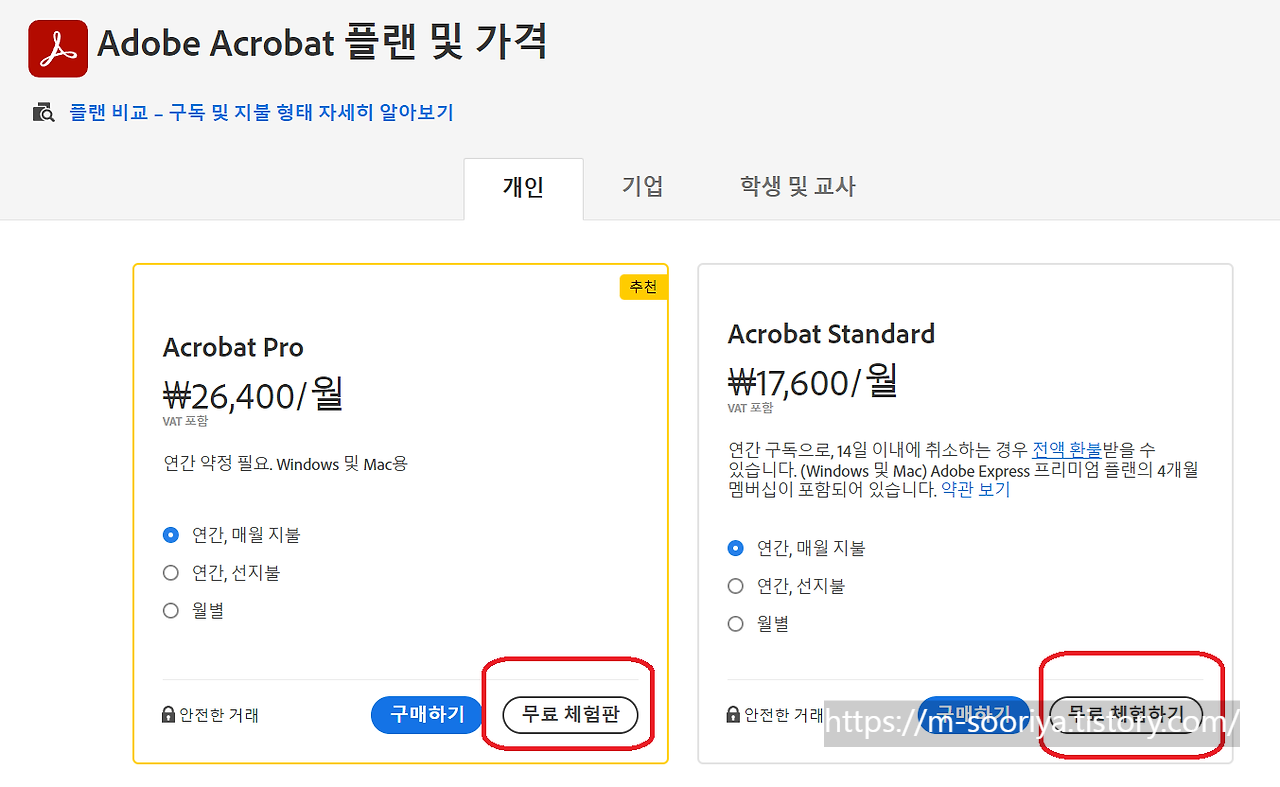Switch to the 개인 tab
Image resolution: width=1280 pixels, height=787 pixels.
tap(523, 188)
